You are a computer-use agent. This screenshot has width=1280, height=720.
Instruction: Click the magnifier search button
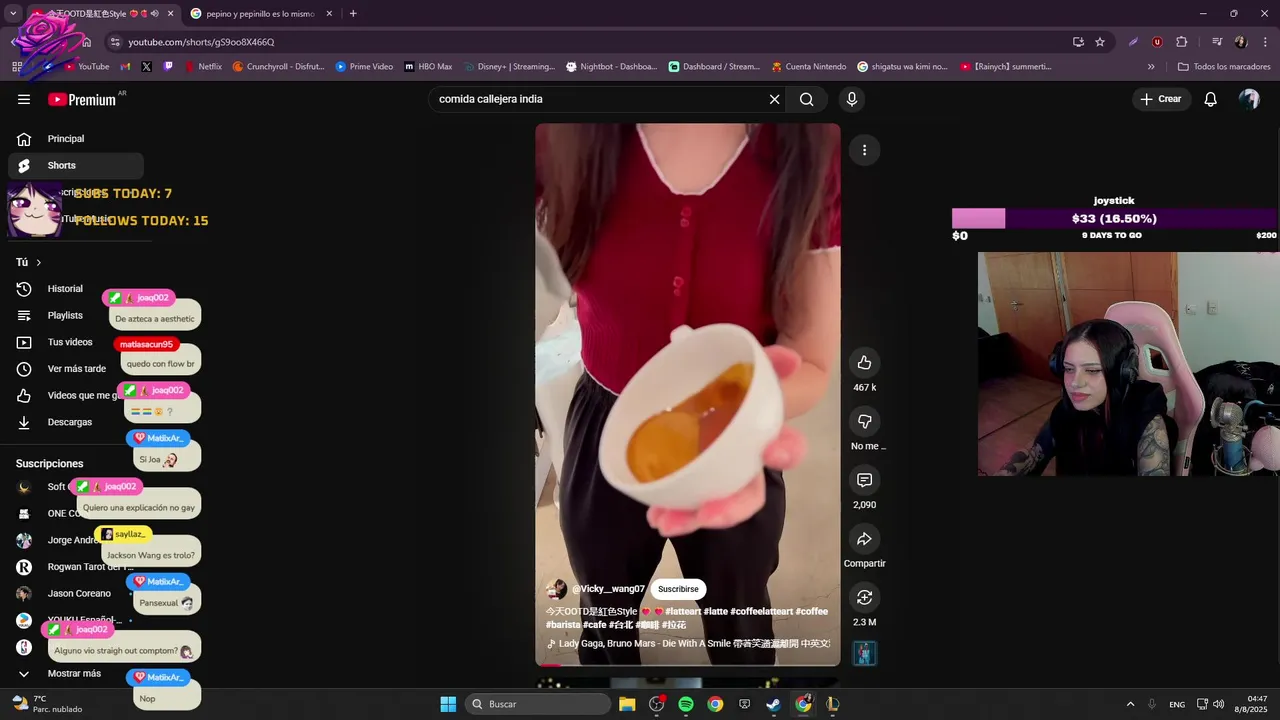click(x=806, y=99)
